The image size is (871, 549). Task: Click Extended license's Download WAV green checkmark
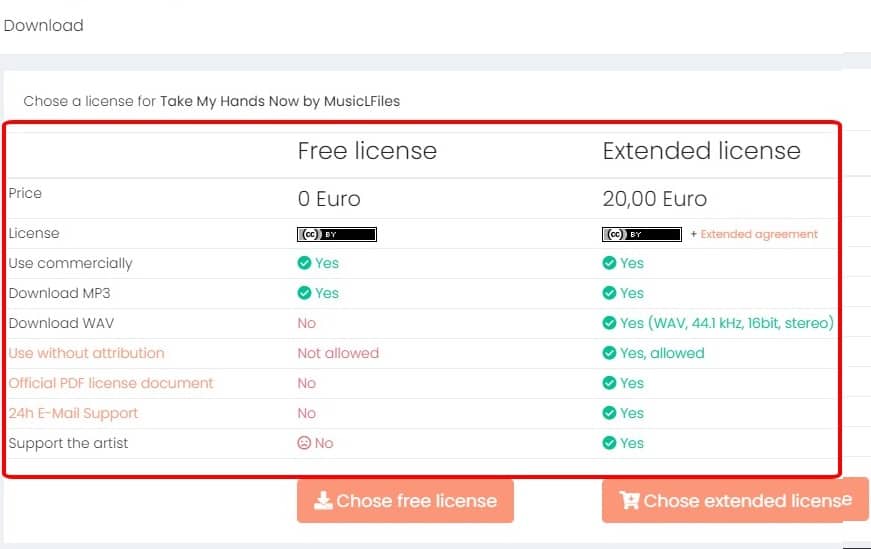pos(609,323)
